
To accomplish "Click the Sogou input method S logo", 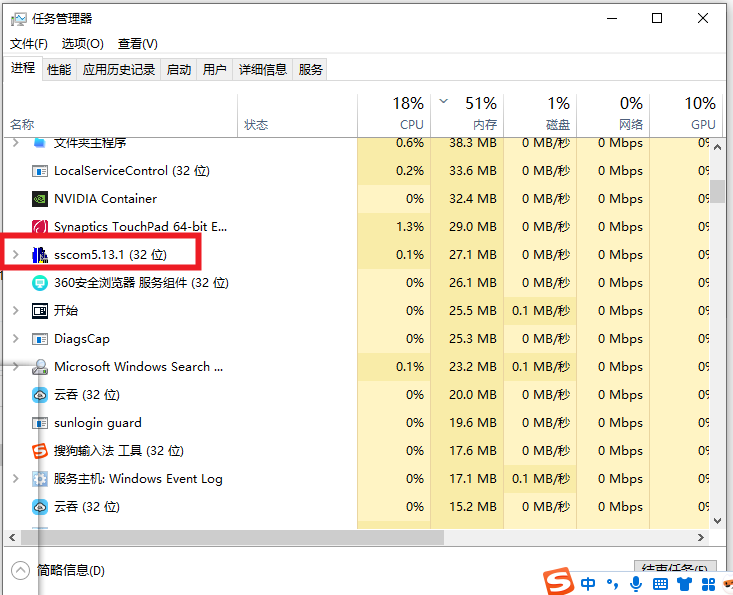I will pos(558,581).
